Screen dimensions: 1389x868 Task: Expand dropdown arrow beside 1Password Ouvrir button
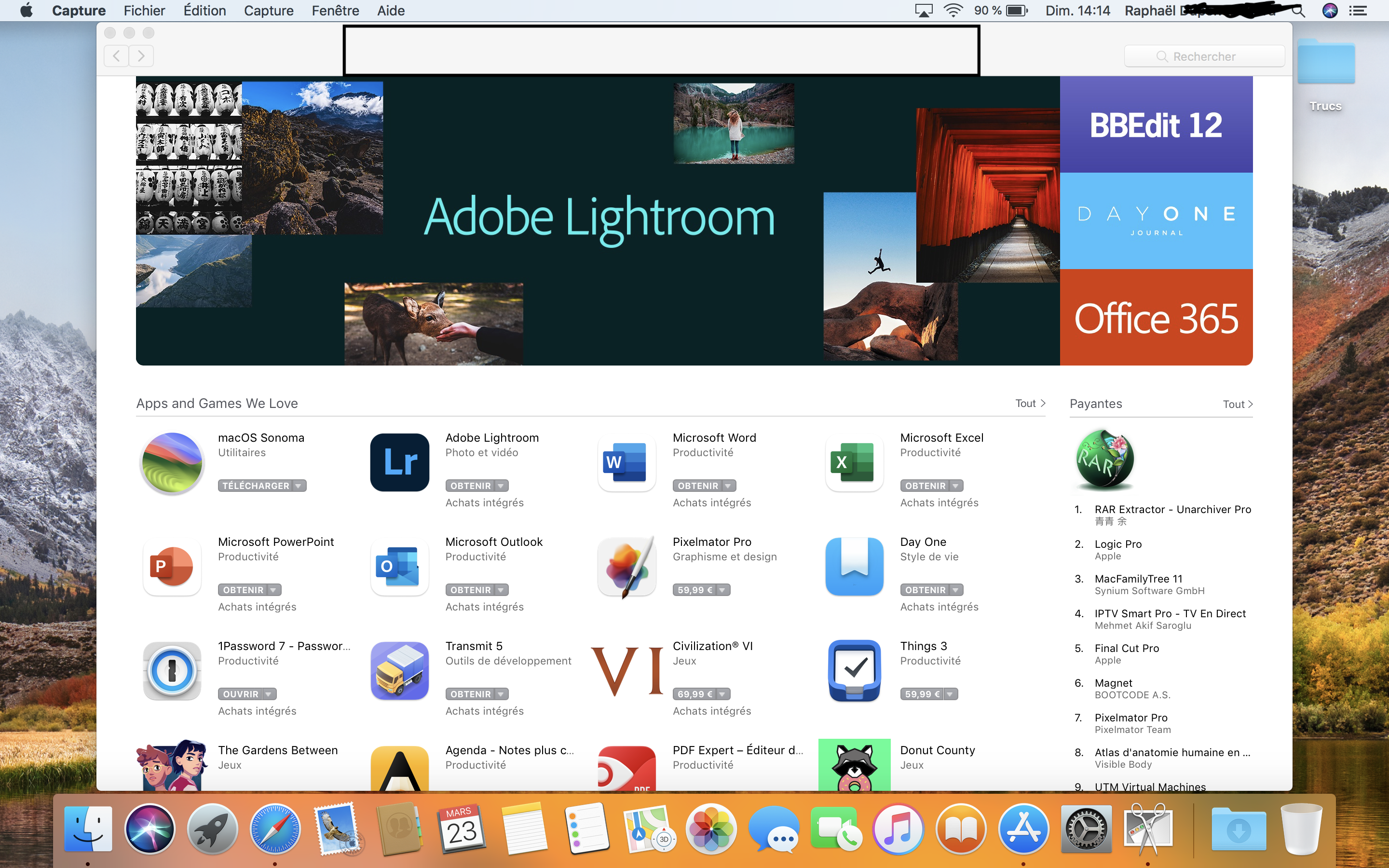click(x=269, y=694)
